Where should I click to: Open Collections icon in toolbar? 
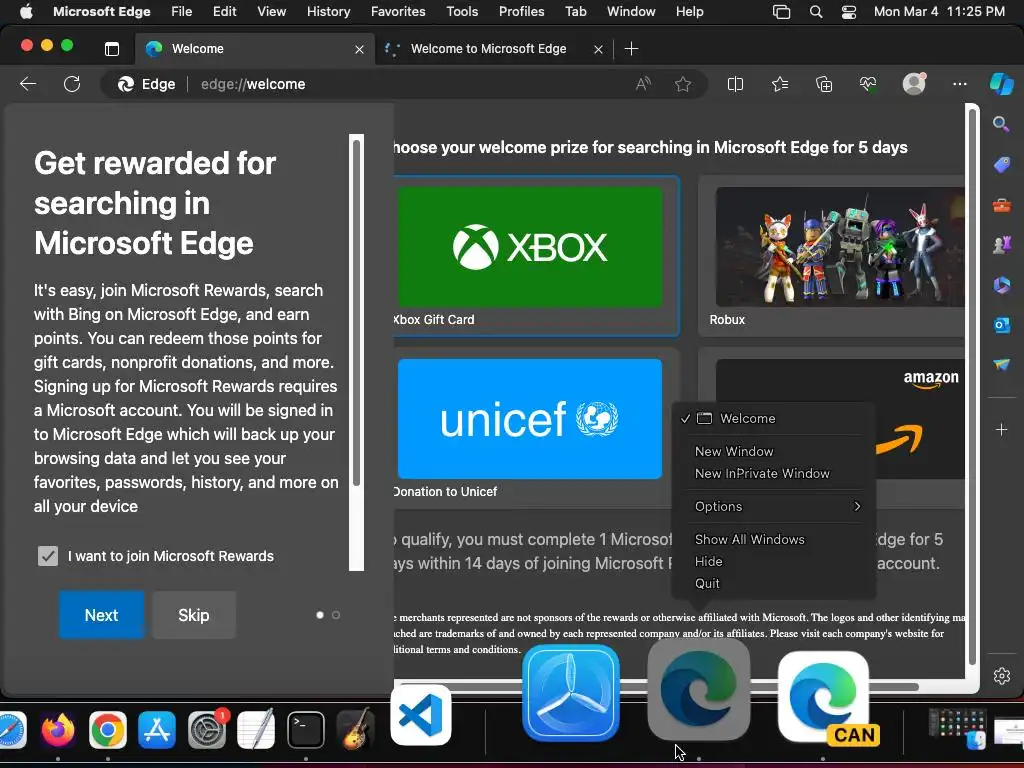(x=824, y=84)
